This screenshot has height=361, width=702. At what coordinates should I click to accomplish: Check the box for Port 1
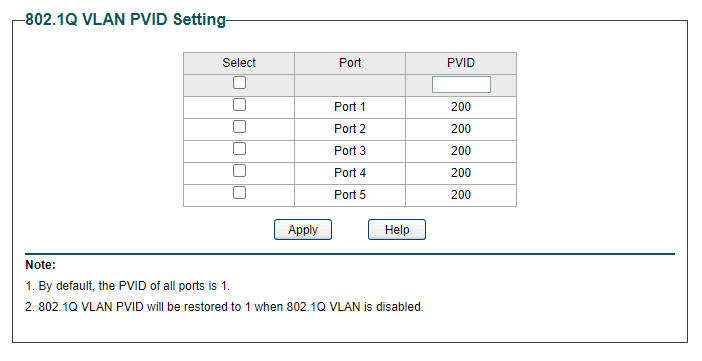pyautogui.click(x=240, y=105)
